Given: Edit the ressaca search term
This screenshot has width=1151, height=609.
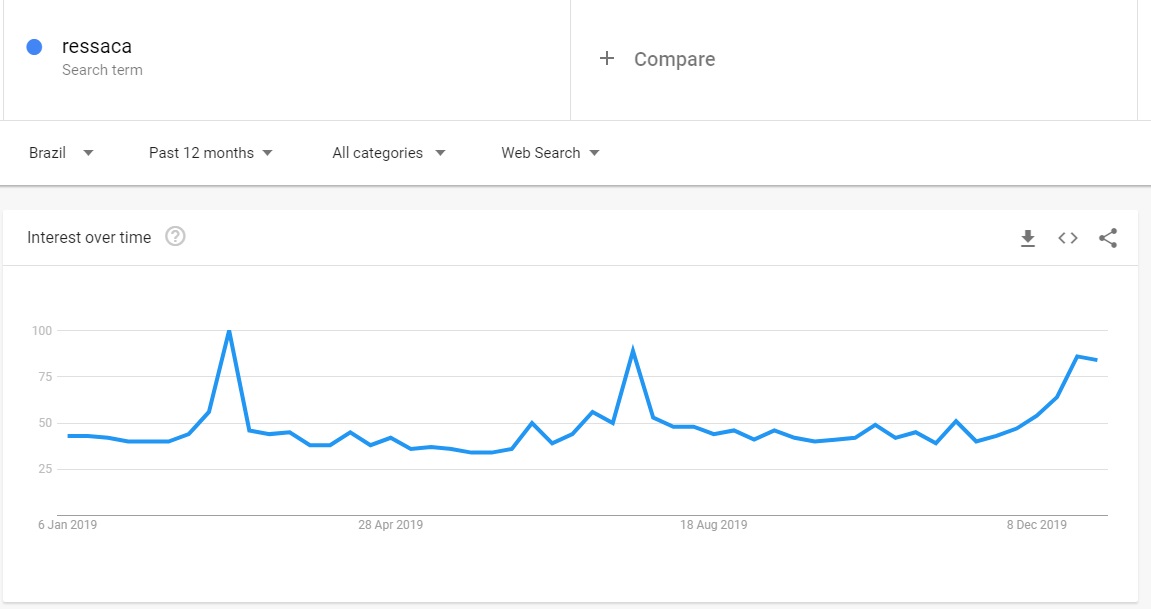Looking at the screenshot, I should tap(97, 46).
